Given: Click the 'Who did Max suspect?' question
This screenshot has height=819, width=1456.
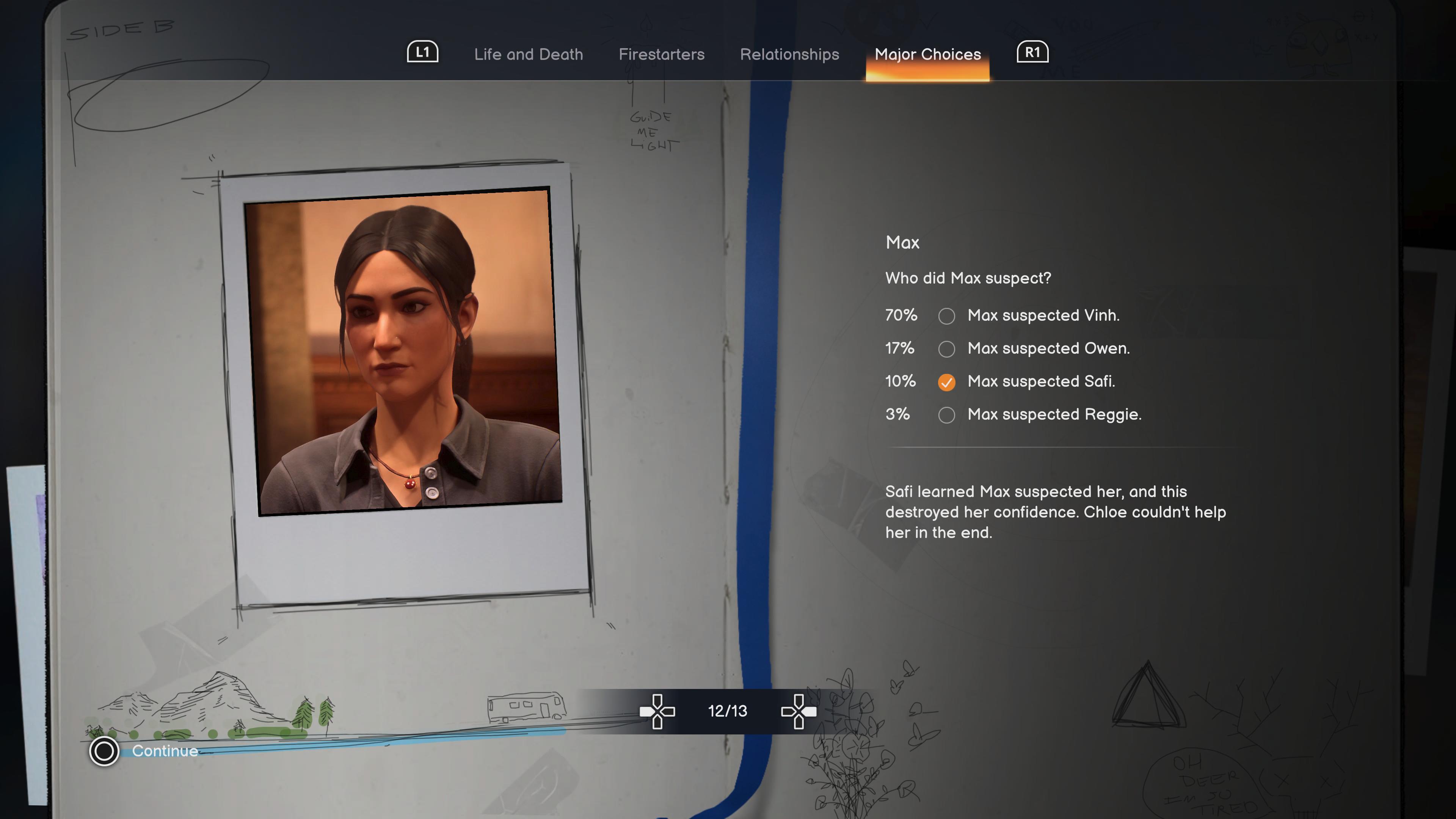Looking at the screenshot, I should (968, 278).
